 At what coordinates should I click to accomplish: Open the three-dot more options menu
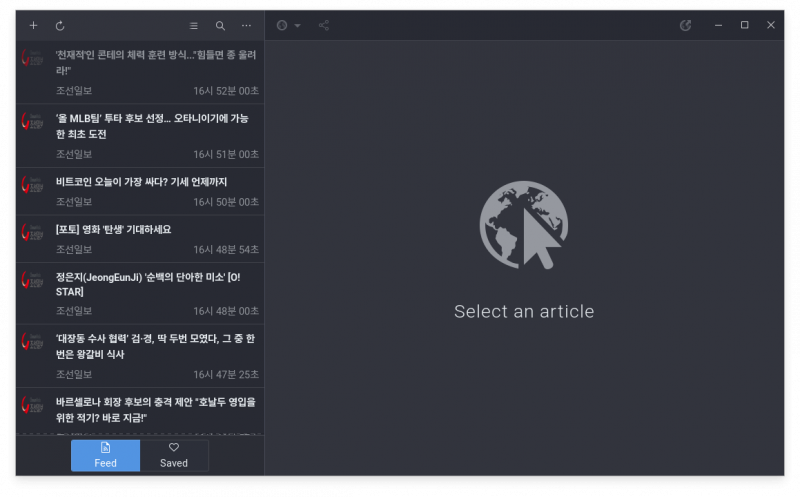coord(246,26)
